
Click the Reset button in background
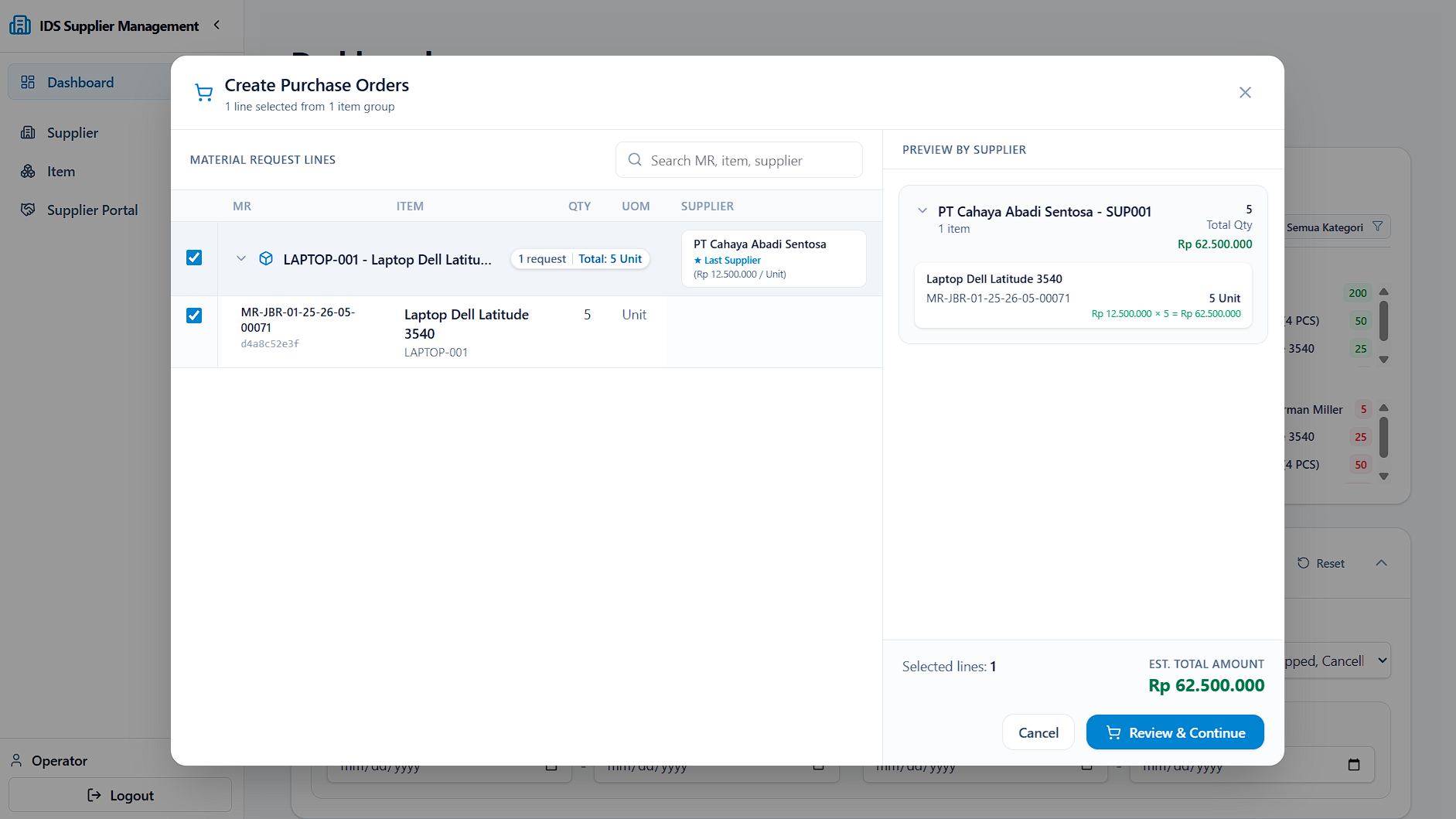tap(1321, 563)
